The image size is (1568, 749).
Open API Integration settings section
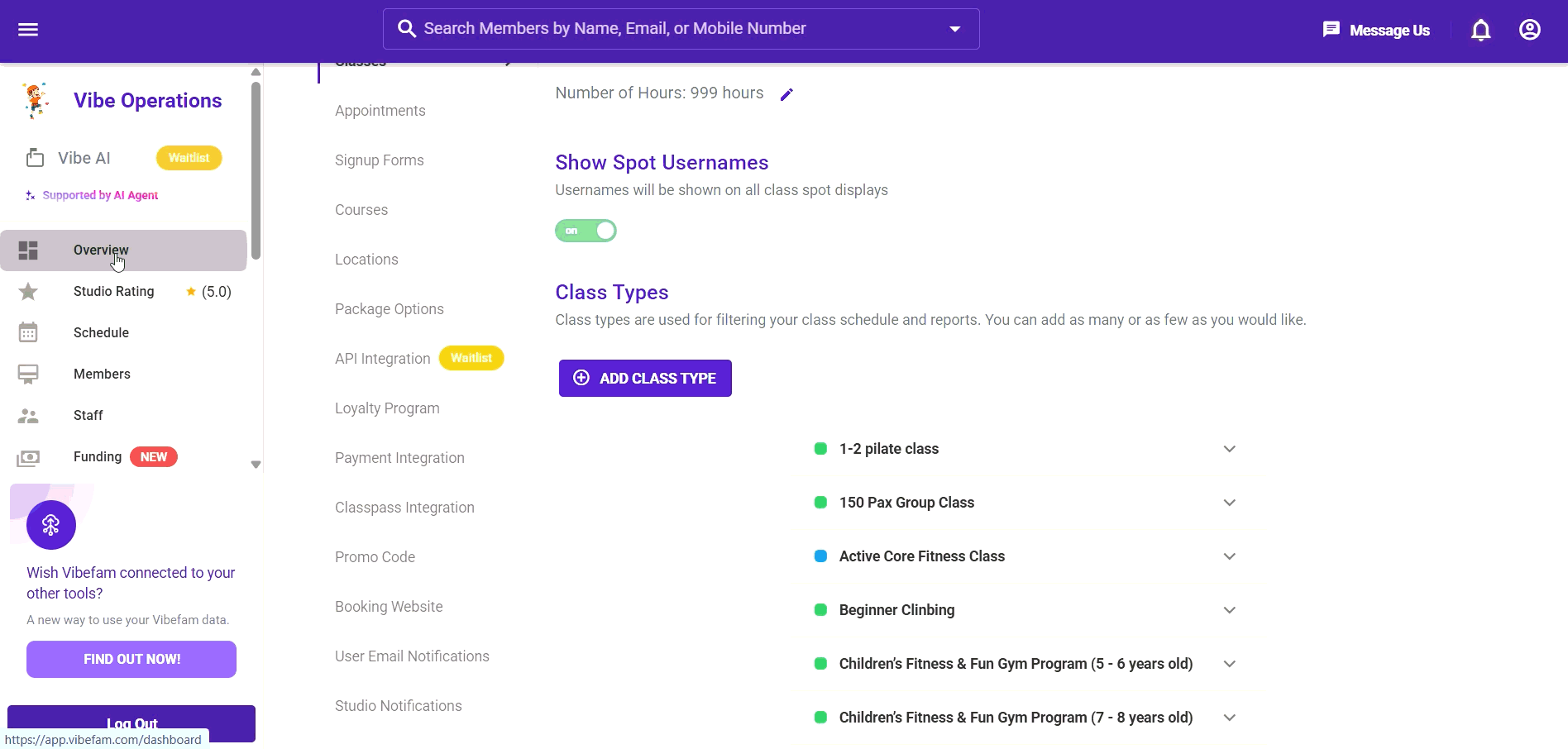coord(382,359)
